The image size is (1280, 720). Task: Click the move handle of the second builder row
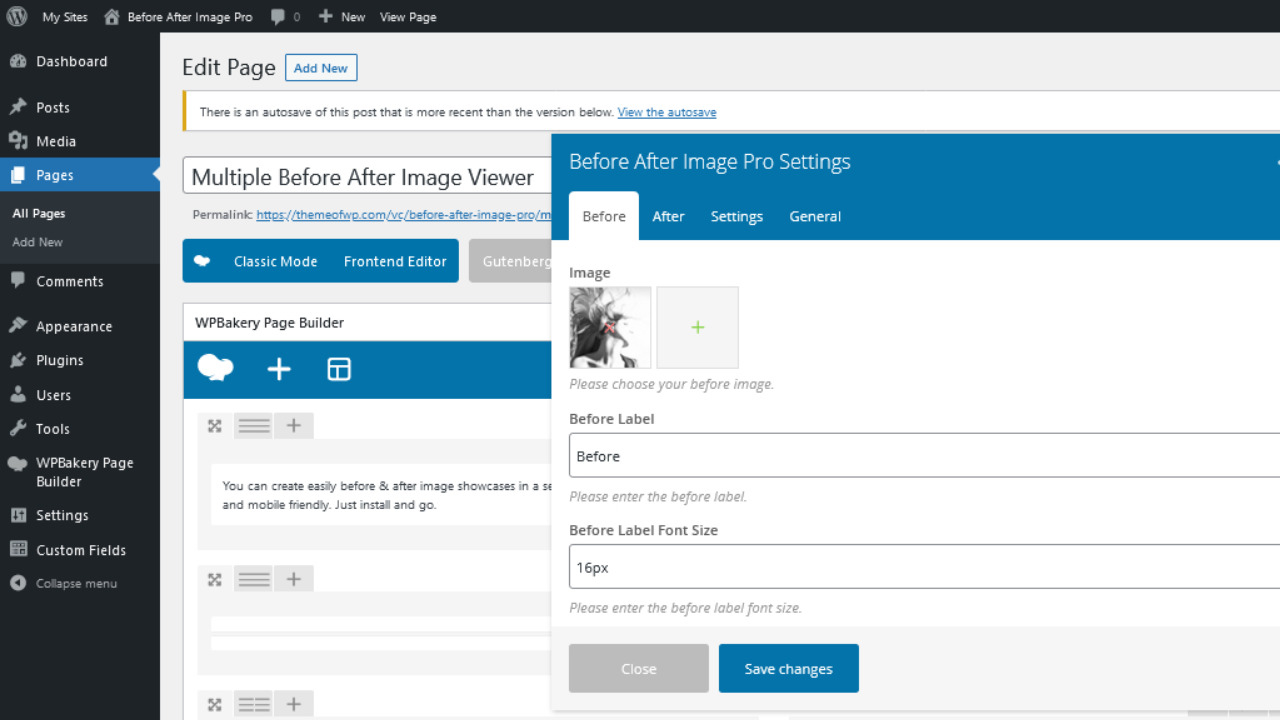click(x=214, y=579)
